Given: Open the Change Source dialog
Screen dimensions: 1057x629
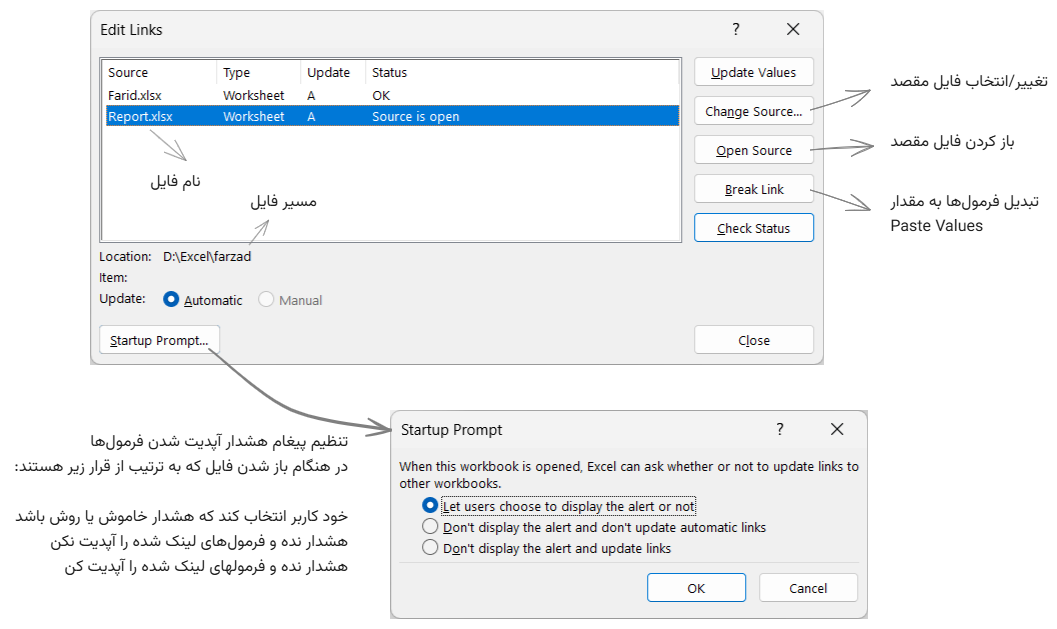Looking at the screenshot, I should tap(753, 111).
